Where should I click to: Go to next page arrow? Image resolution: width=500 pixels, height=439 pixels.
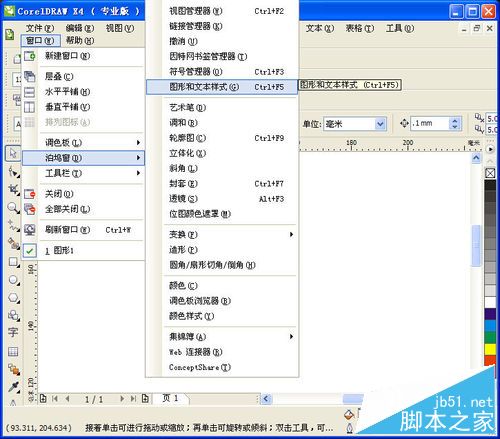(122, 399)
